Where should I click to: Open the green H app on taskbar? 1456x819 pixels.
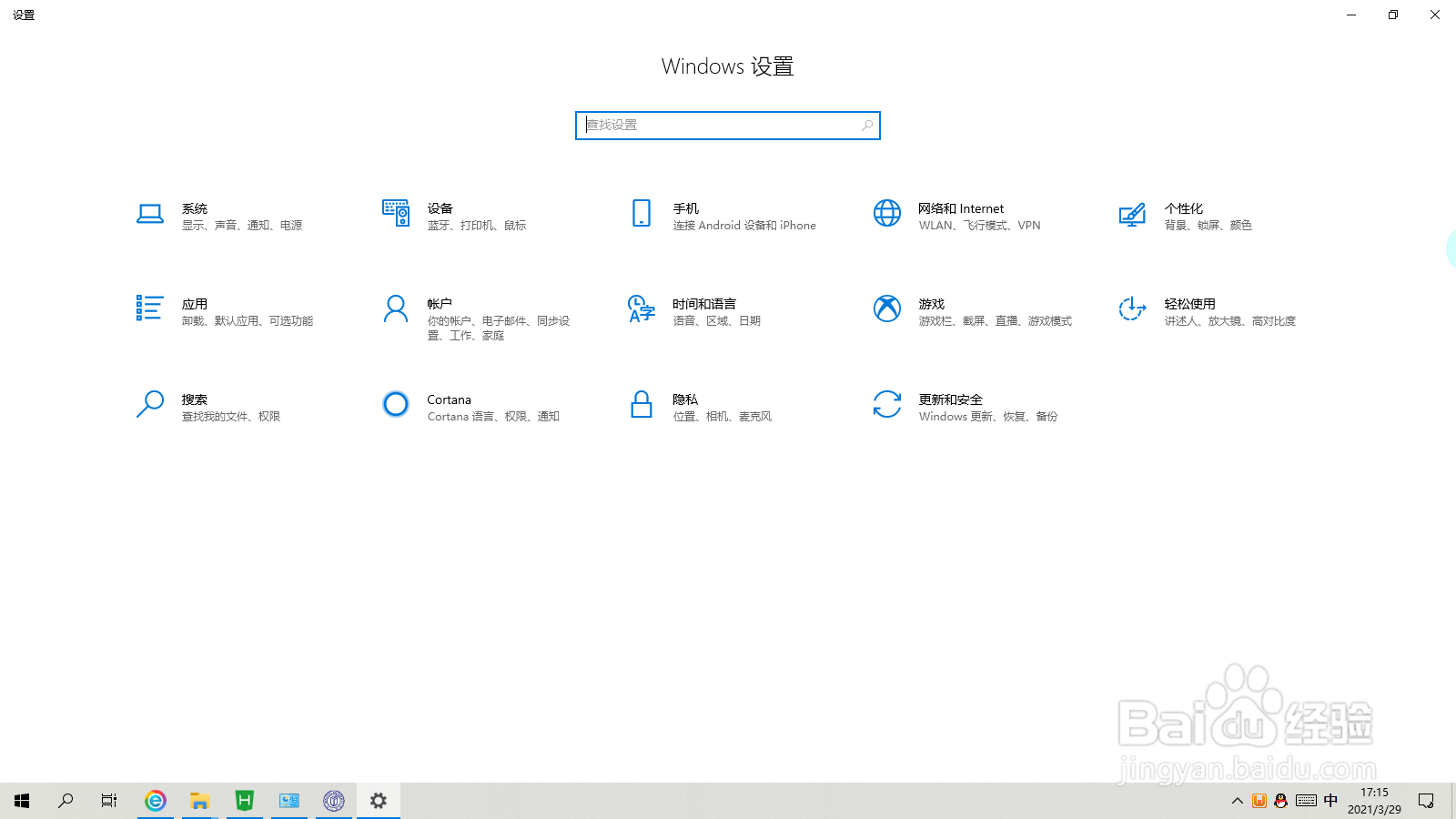[x=245, y=801]
